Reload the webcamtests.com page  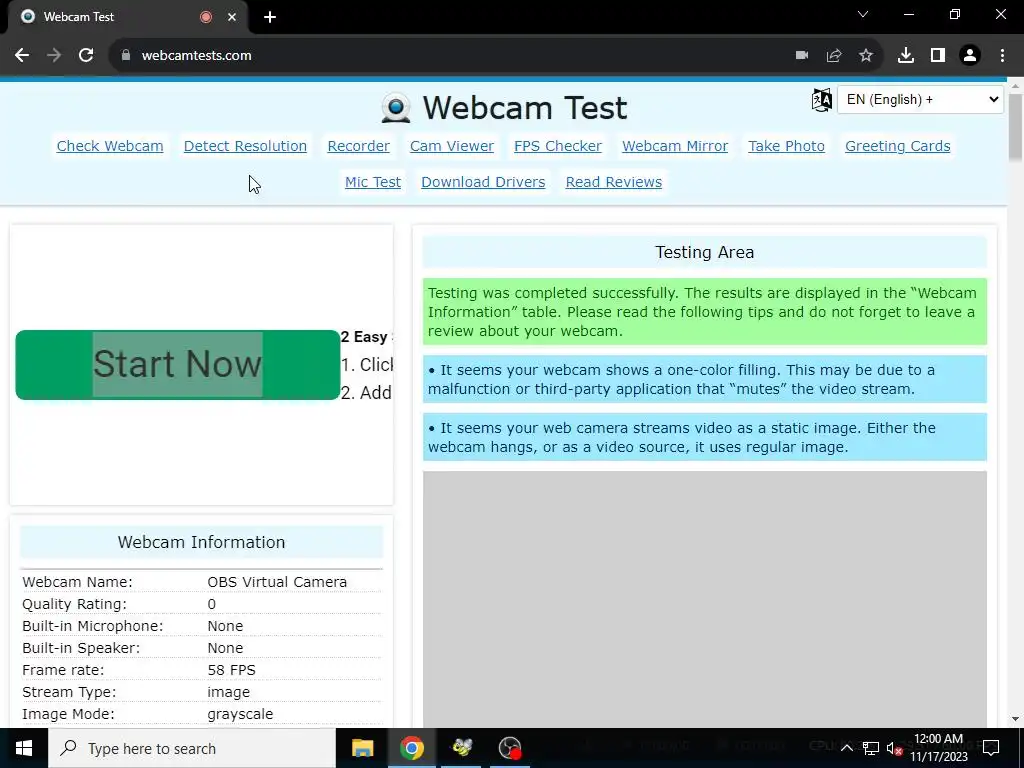pos(86,56)
